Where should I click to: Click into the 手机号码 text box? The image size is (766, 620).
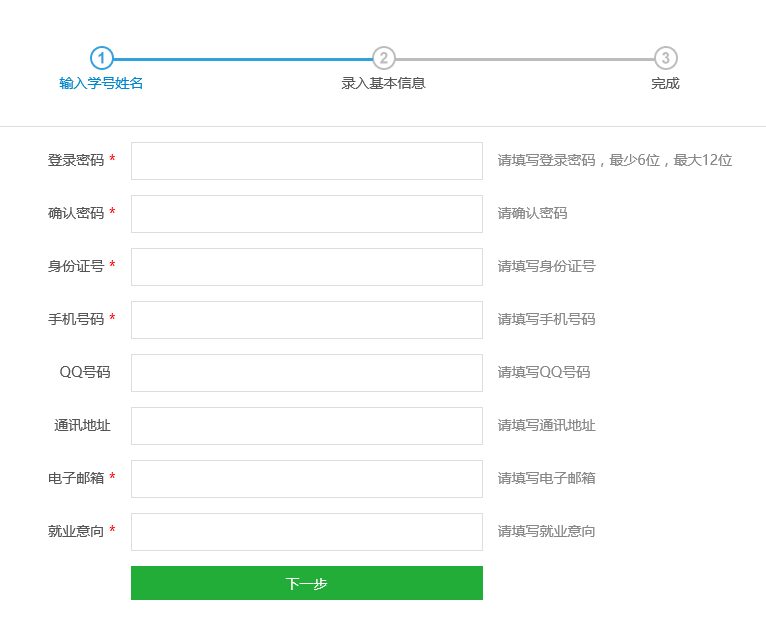(x=306, y=320)
